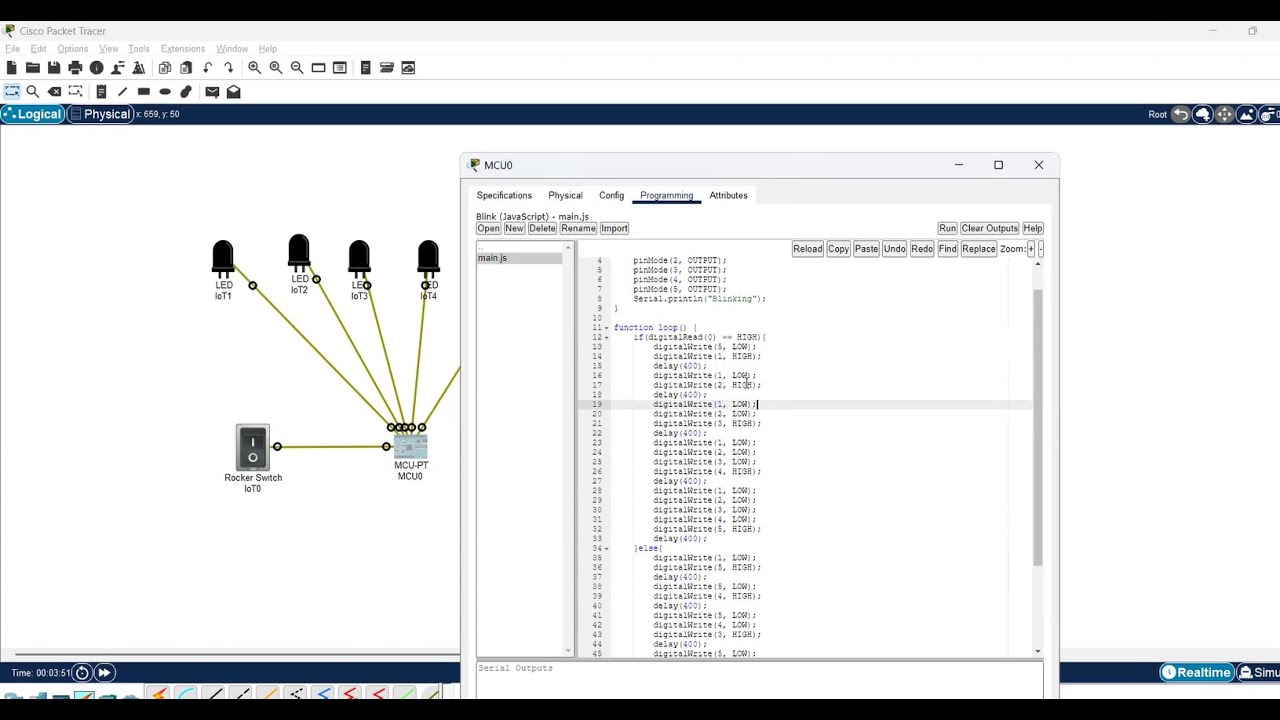Viewport: 1280px width, 720px height.
Task: Choose the Select tool in secondary toolbar
Action: pyautogui.click(x=12, y=92)
